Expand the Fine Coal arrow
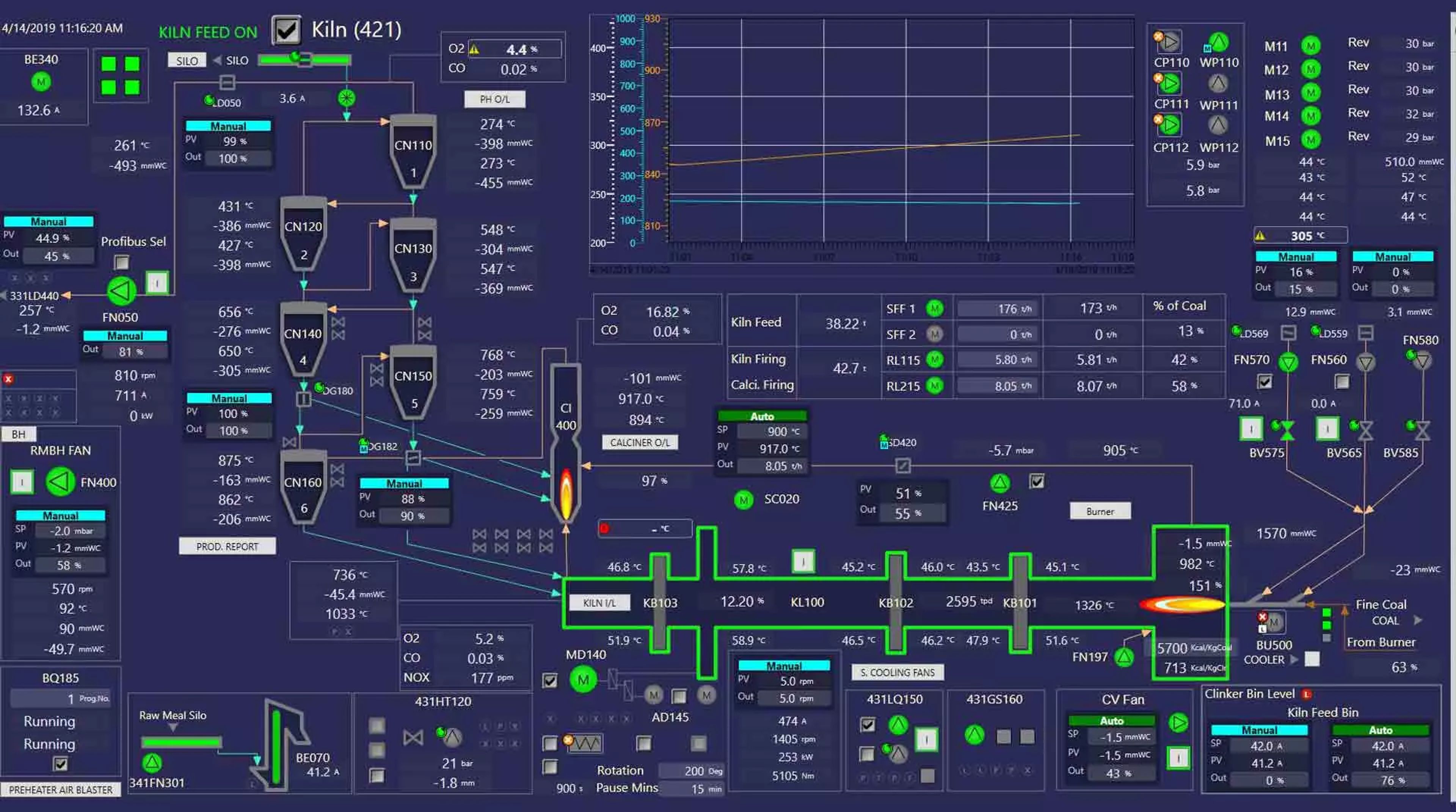The width and height of the screenshot is (1456, 812). click(1418, 621)
